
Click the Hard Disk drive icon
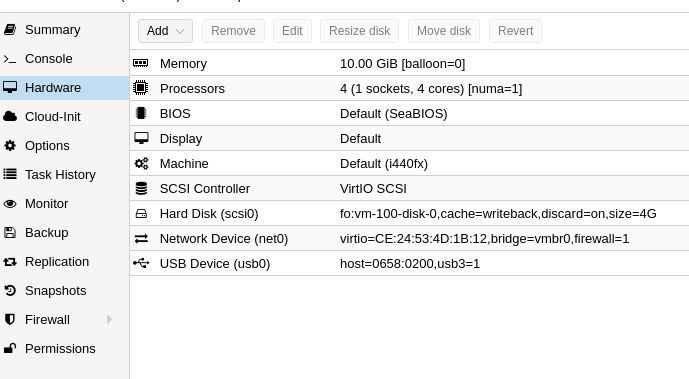tap(141, 213)
